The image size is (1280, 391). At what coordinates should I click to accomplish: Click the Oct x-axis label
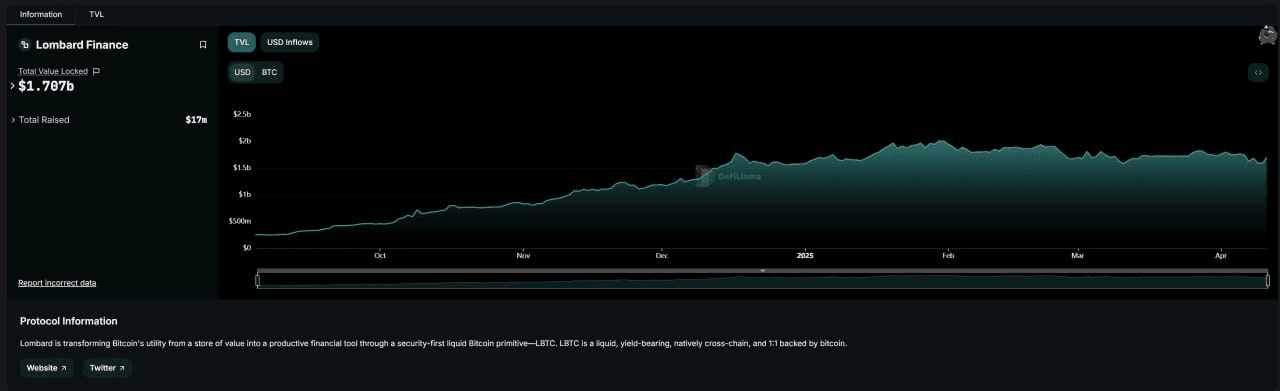point(380,256)
